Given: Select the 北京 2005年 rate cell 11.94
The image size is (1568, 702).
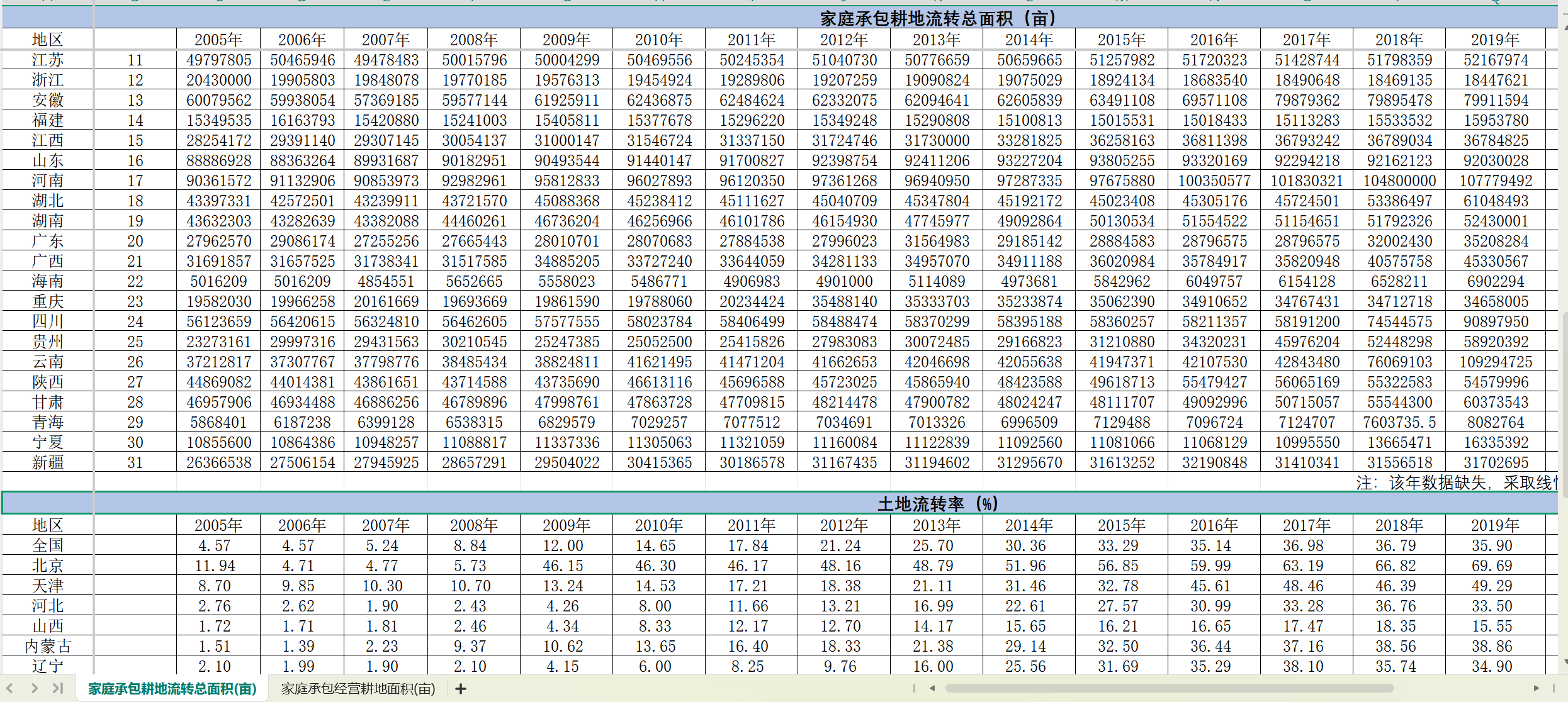Looking at the screenshot, I should pyautogui.click(x=215, y=565).
